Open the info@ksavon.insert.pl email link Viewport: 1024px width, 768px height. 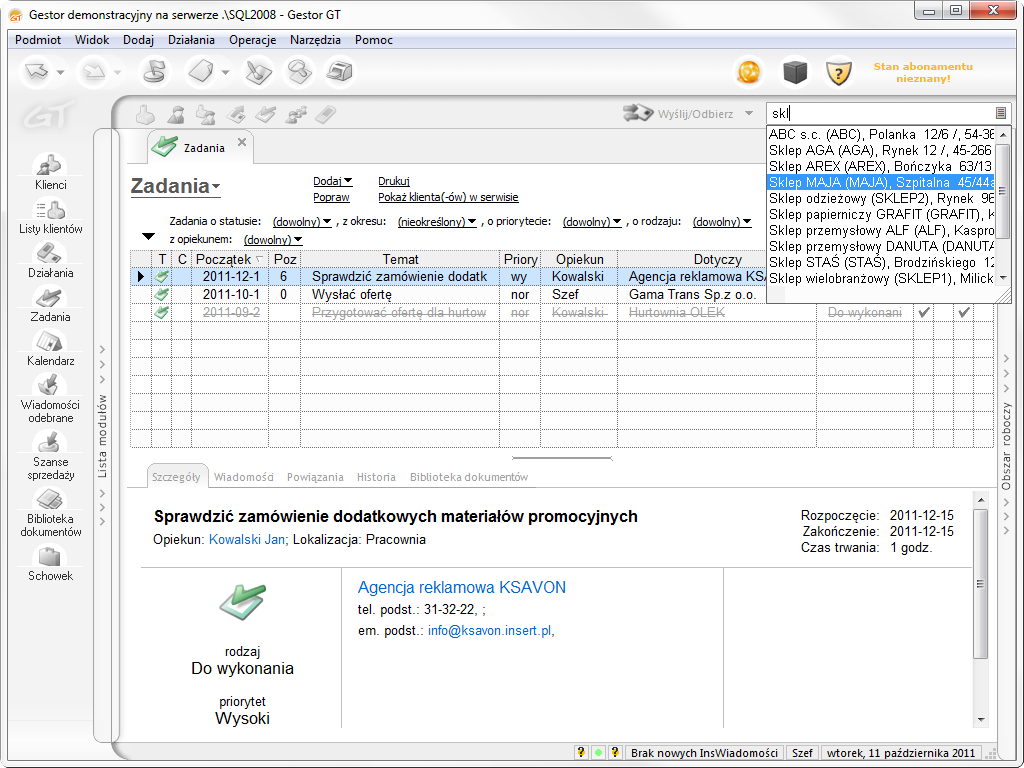488,630
